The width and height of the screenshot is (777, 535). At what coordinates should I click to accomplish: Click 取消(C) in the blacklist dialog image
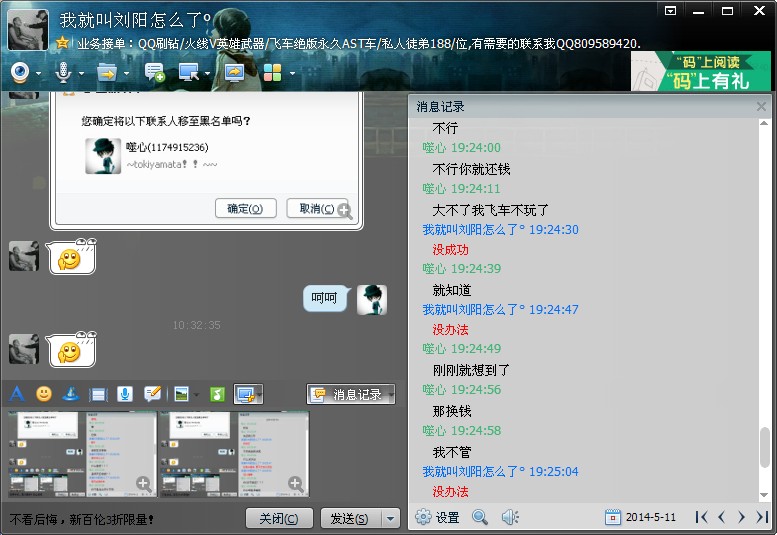[x=316, y=209]
